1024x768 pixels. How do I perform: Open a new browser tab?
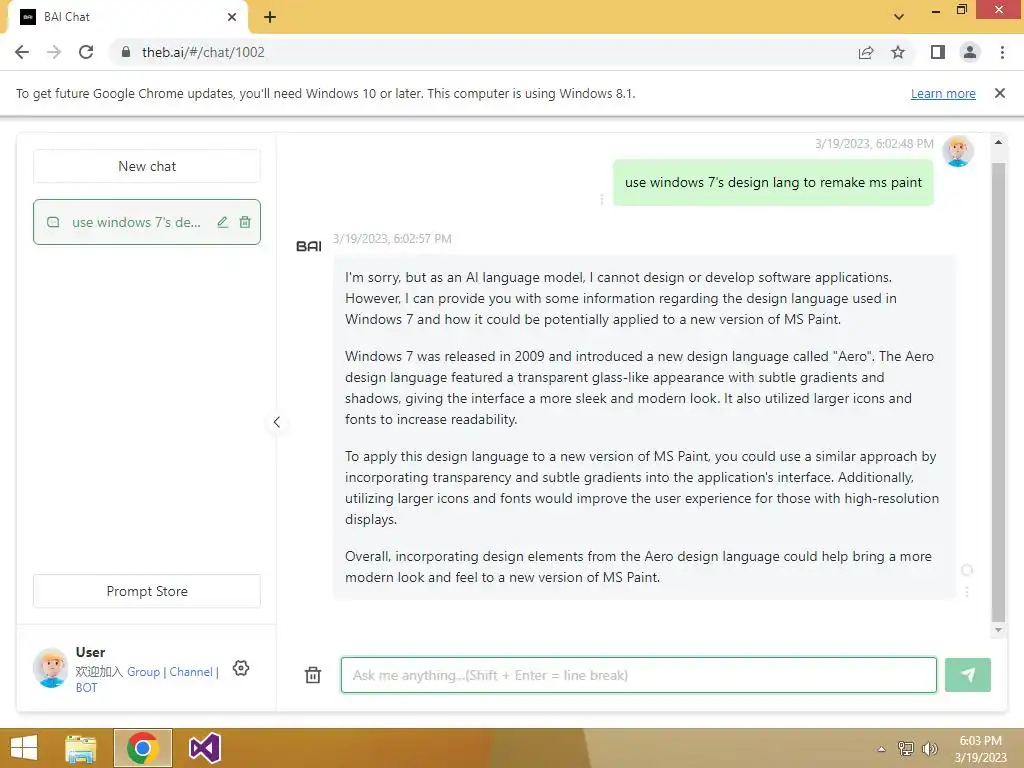pyautogui.click(x=270, y=17)
